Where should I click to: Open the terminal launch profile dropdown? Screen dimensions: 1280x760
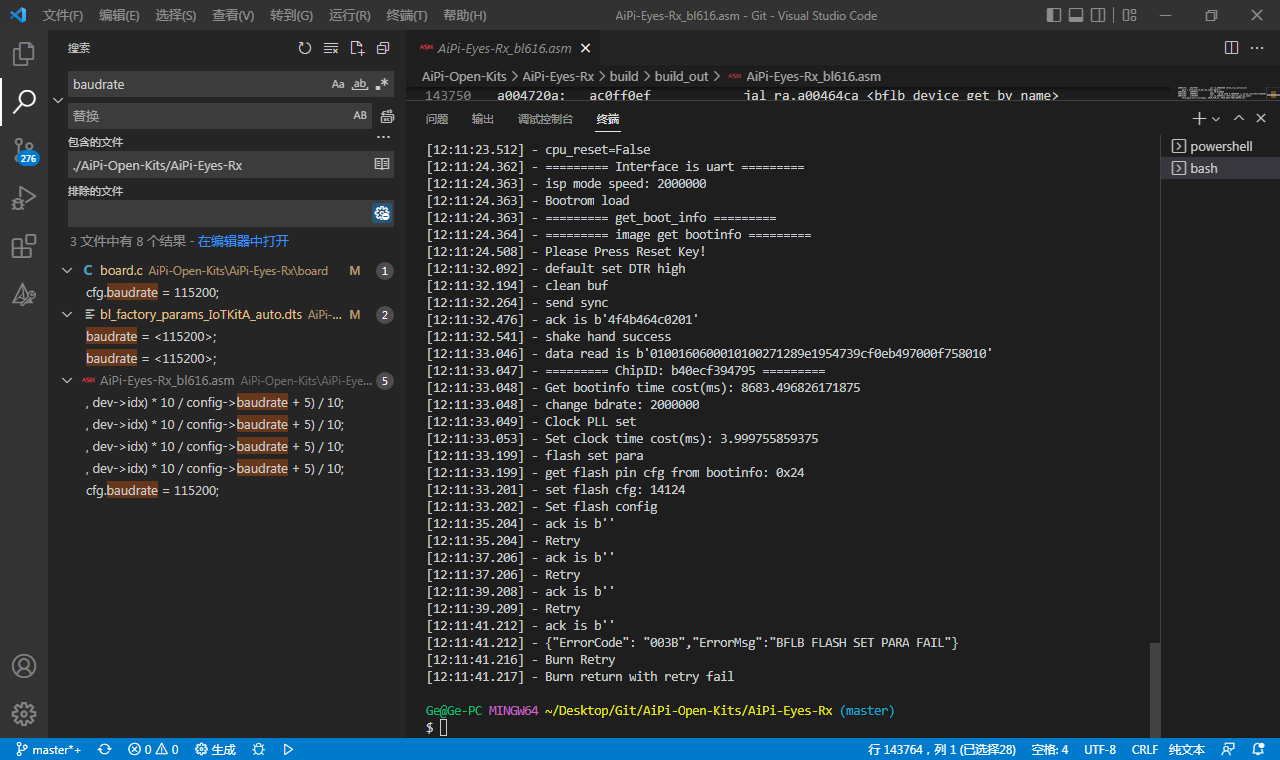(x=1216, y=119)
